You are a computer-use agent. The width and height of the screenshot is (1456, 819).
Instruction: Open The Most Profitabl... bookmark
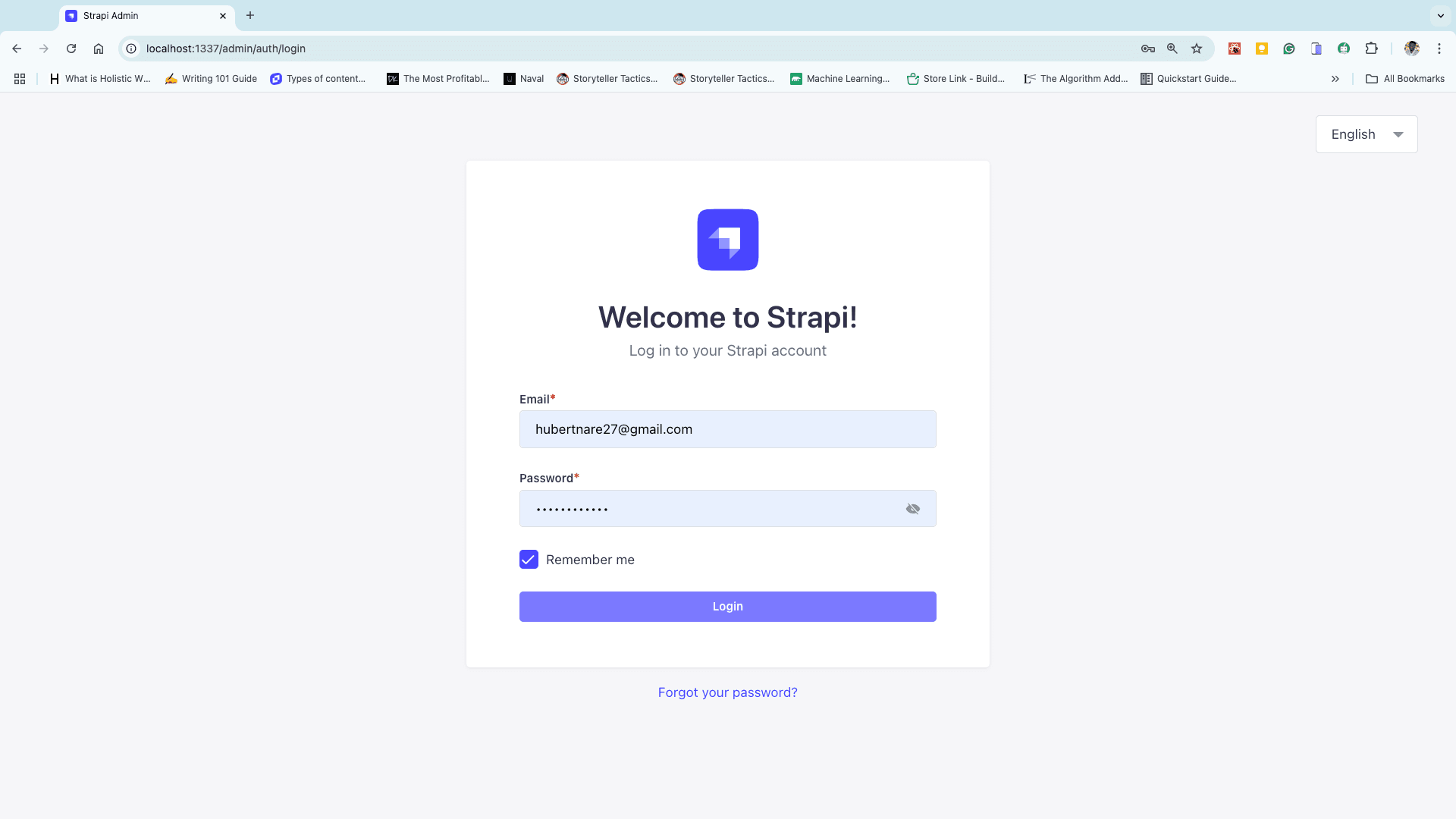coord(438,79)
